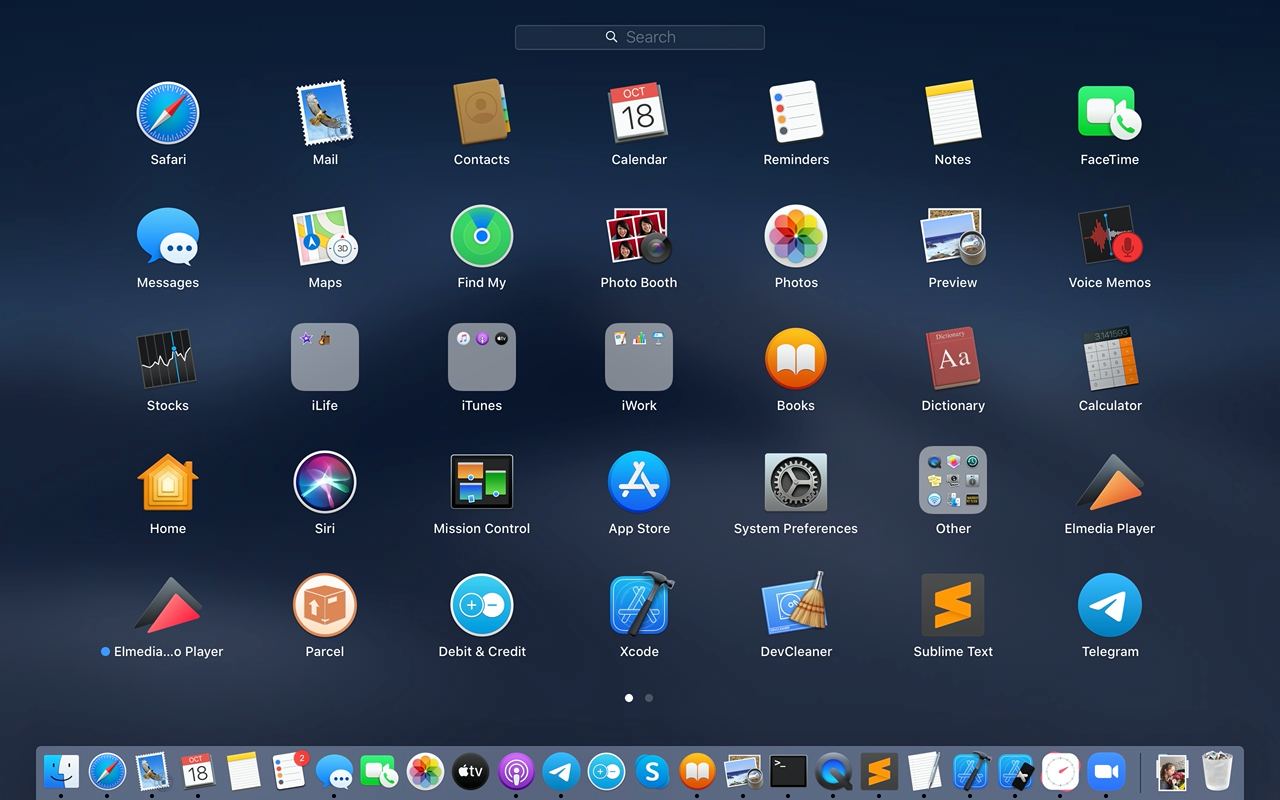The width and height of the screenshot is (1280, 800).
Task: Open TextEdit in the Dock
Action: point(924,771)
